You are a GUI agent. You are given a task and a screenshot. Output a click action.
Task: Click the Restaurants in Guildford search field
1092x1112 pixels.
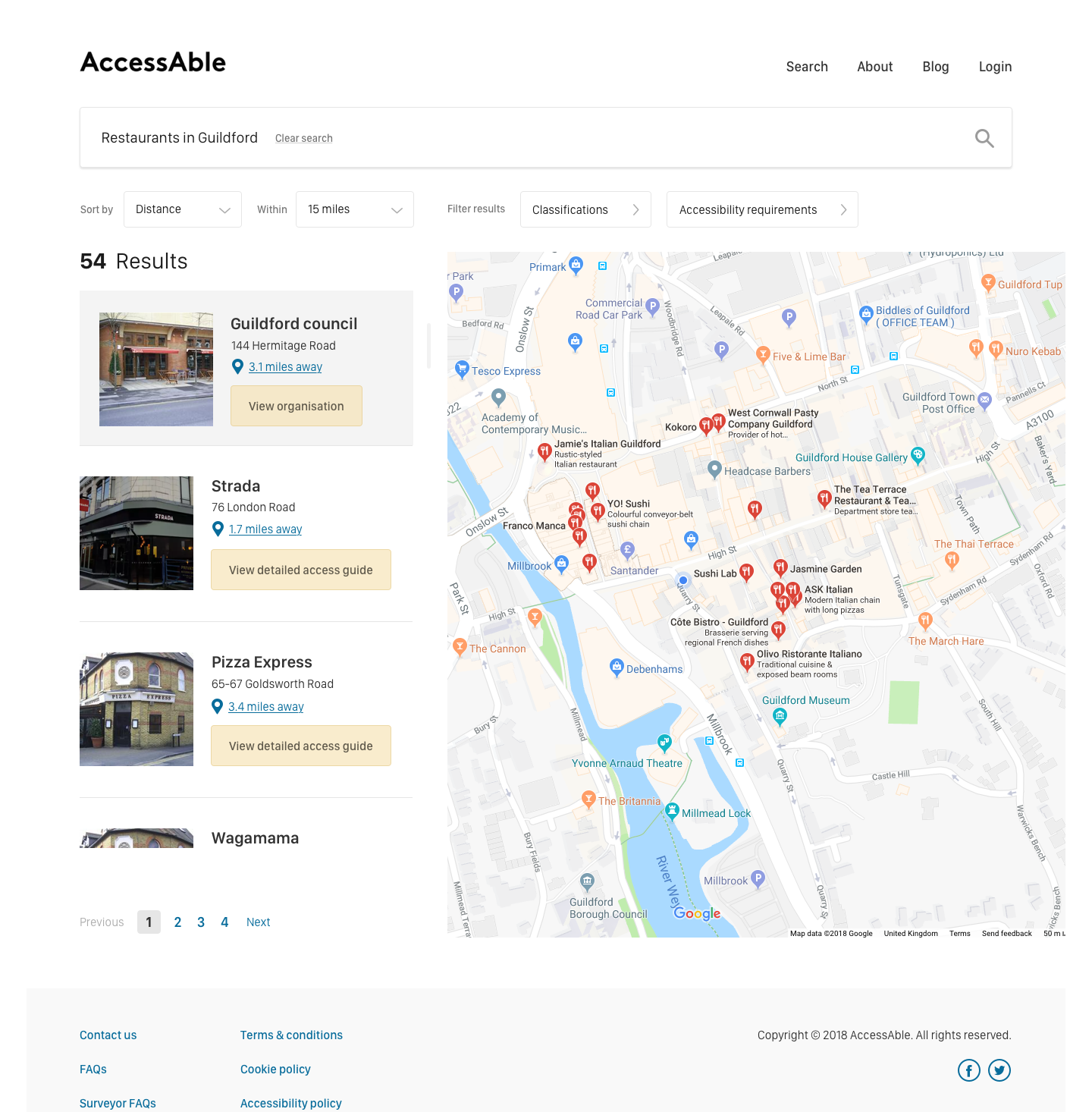[x=546, y=137]
